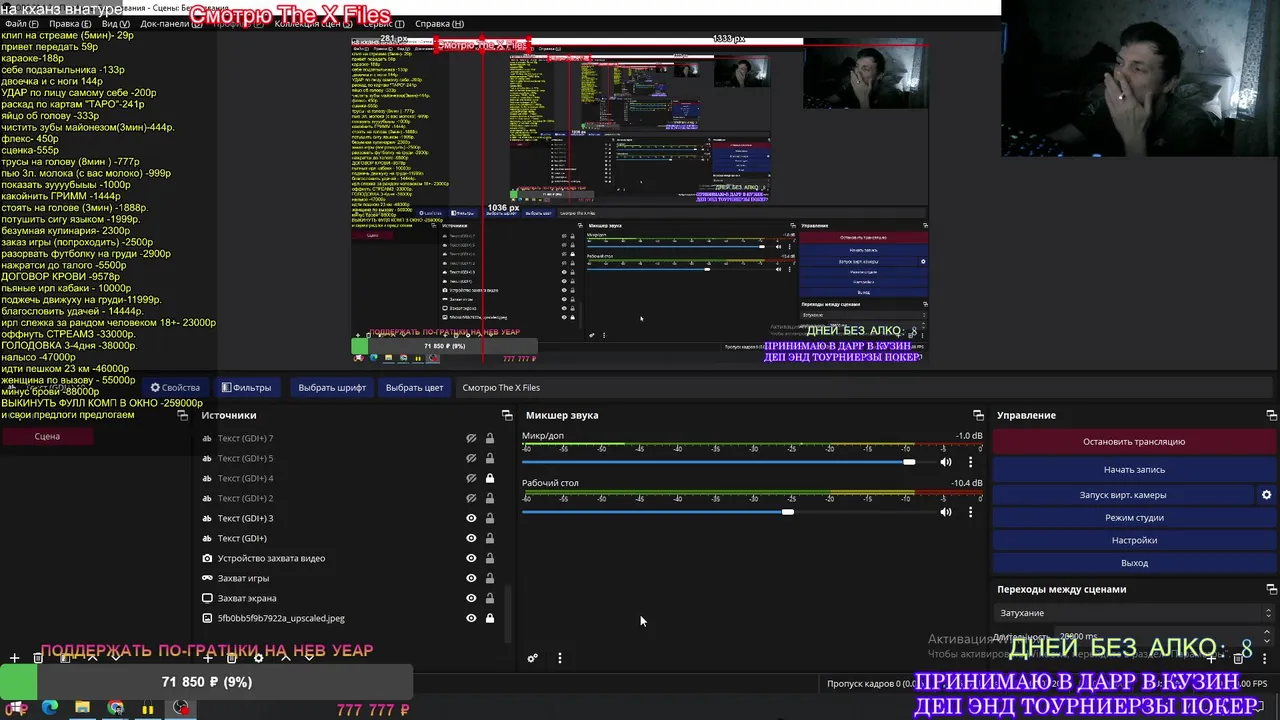This screenshot has width=1280, height=720.
Task: Open the virtual camera settings gear
Action: (x=1266, y=495)
